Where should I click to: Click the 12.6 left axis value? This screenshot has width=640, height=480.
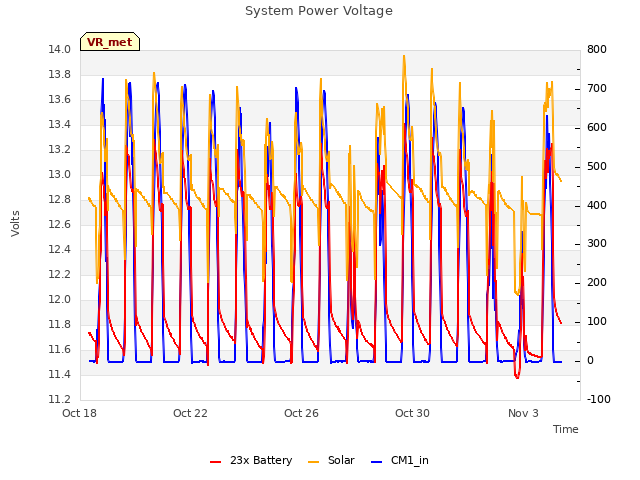coord(60,224)
